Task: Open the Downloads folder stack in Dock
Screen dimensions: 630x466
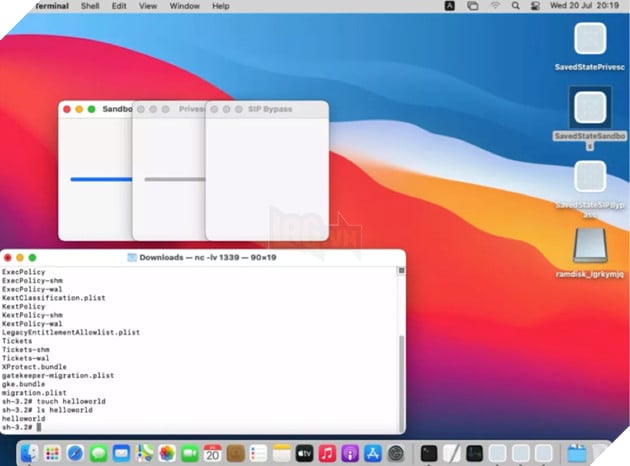Action: point(577,454)
